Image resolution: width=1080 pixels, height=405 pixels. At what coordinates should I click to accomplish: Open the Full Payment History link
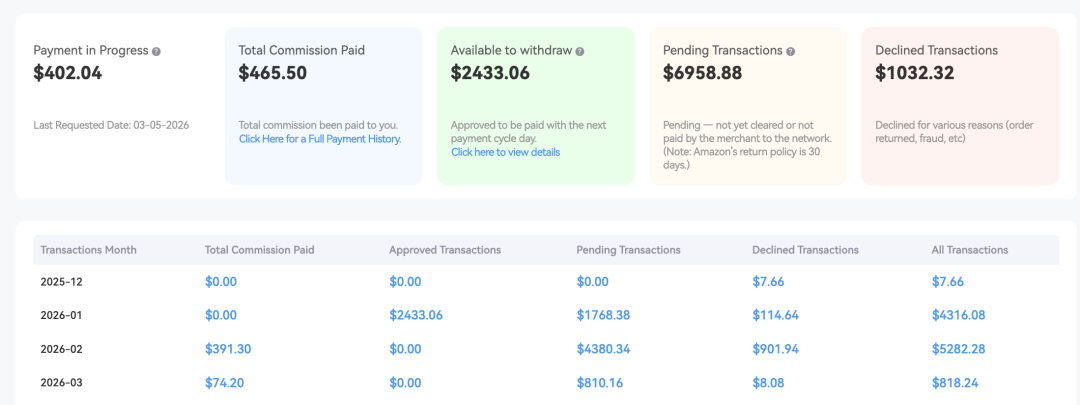[320, 139]
